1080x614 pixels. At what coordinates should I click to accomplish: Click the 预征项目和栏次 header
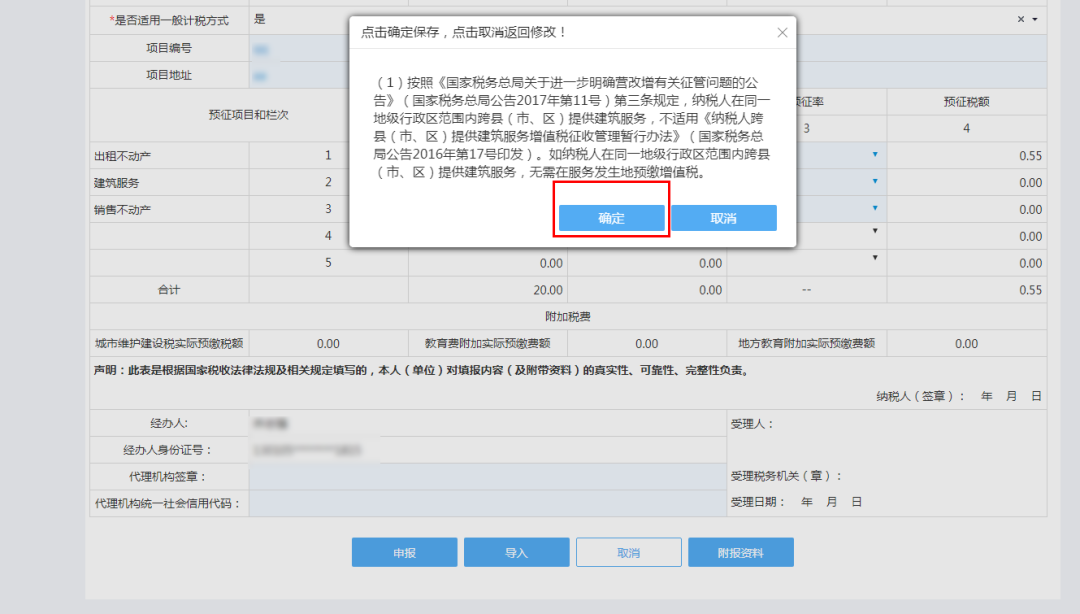(249, 114)
